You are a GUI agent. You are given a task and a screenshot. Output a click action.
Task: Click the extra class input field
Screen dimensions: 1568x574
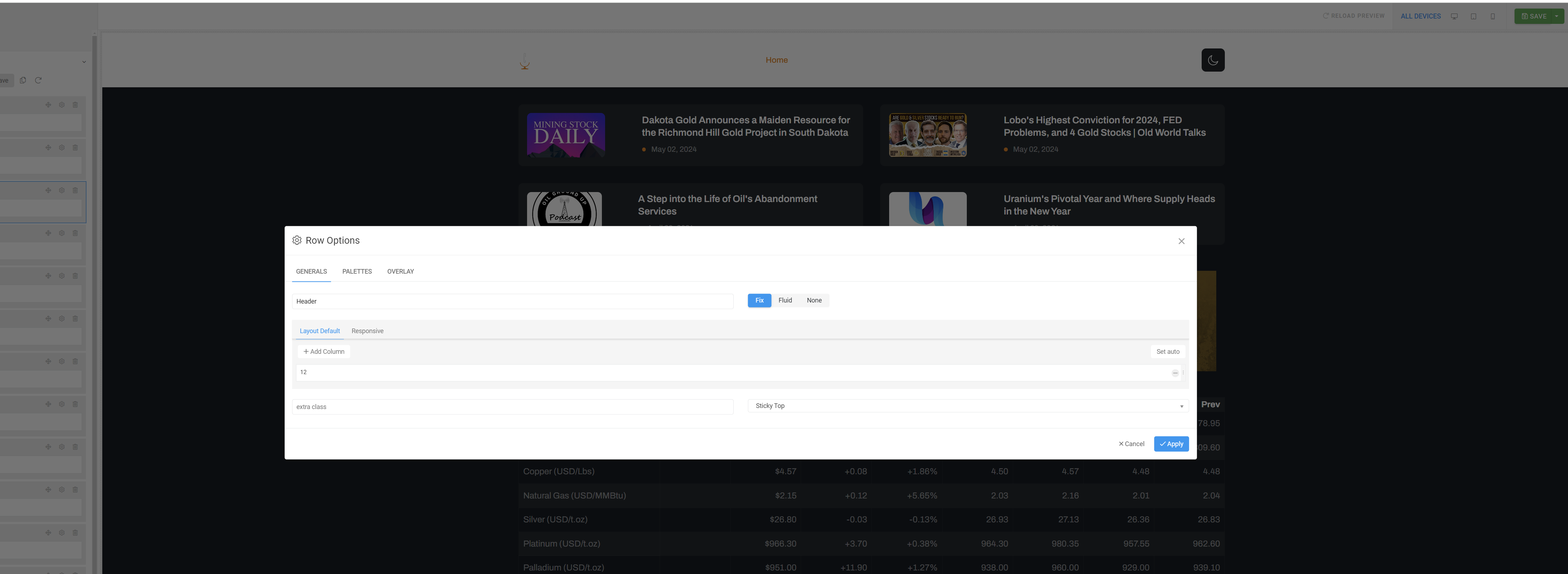click(x=512, y=407)
